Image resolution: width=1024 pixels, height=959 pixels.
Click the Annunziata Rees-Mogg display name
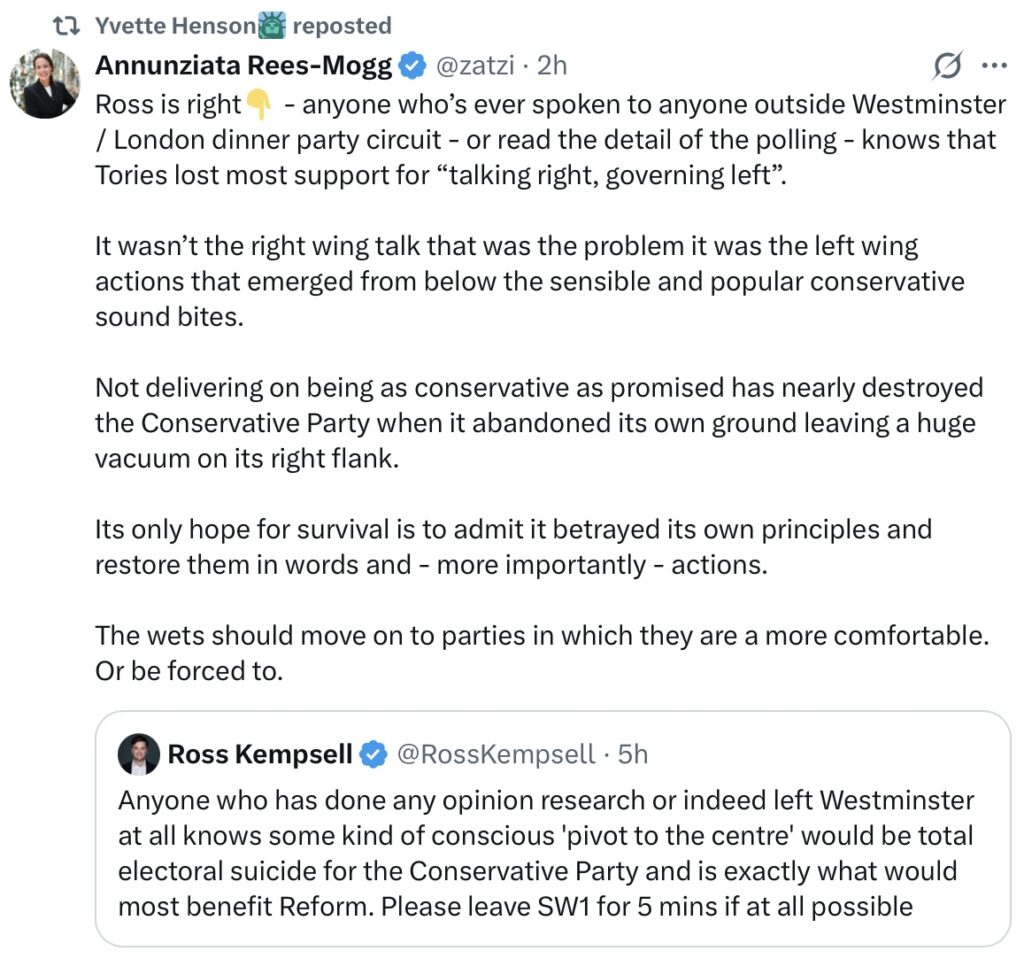[x=243, y=67]
